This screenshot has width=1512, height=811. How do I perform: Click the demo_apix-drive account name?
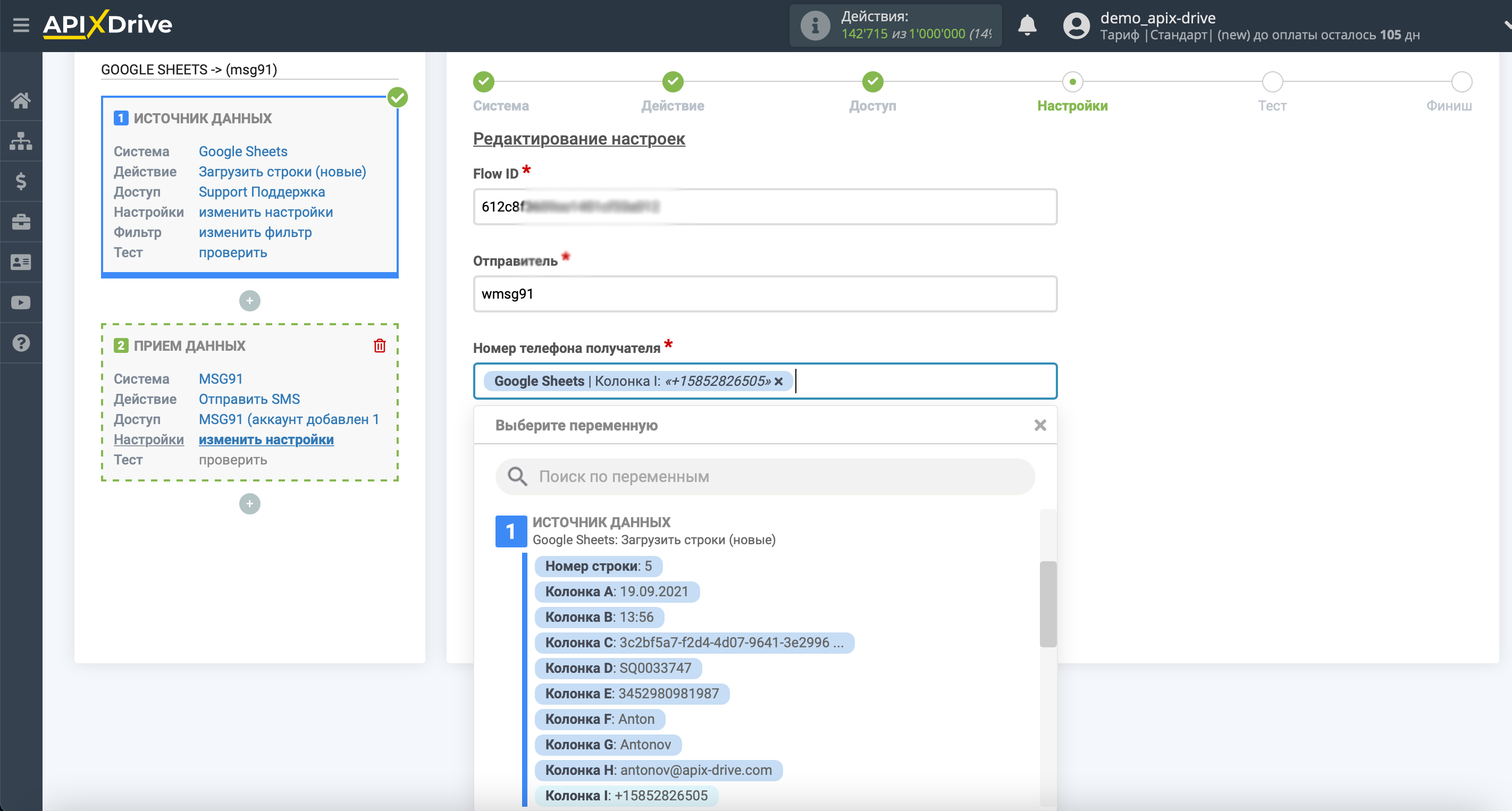point(1157,18)
